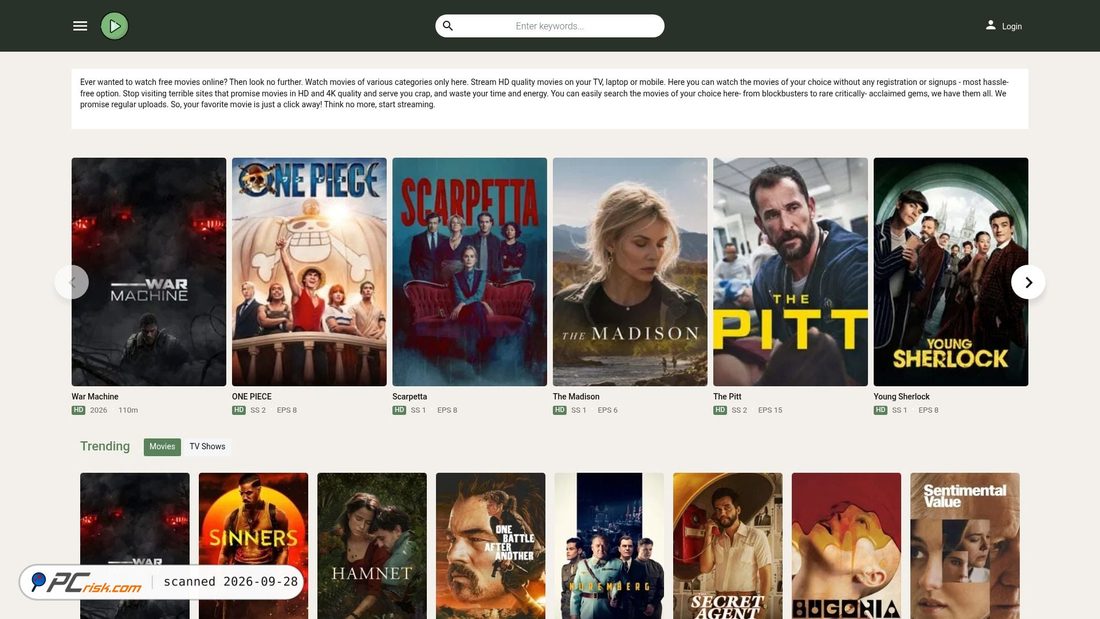Open One Battle After Another poster
Viewport: 1100px width, 619px height.
(490, 546)
